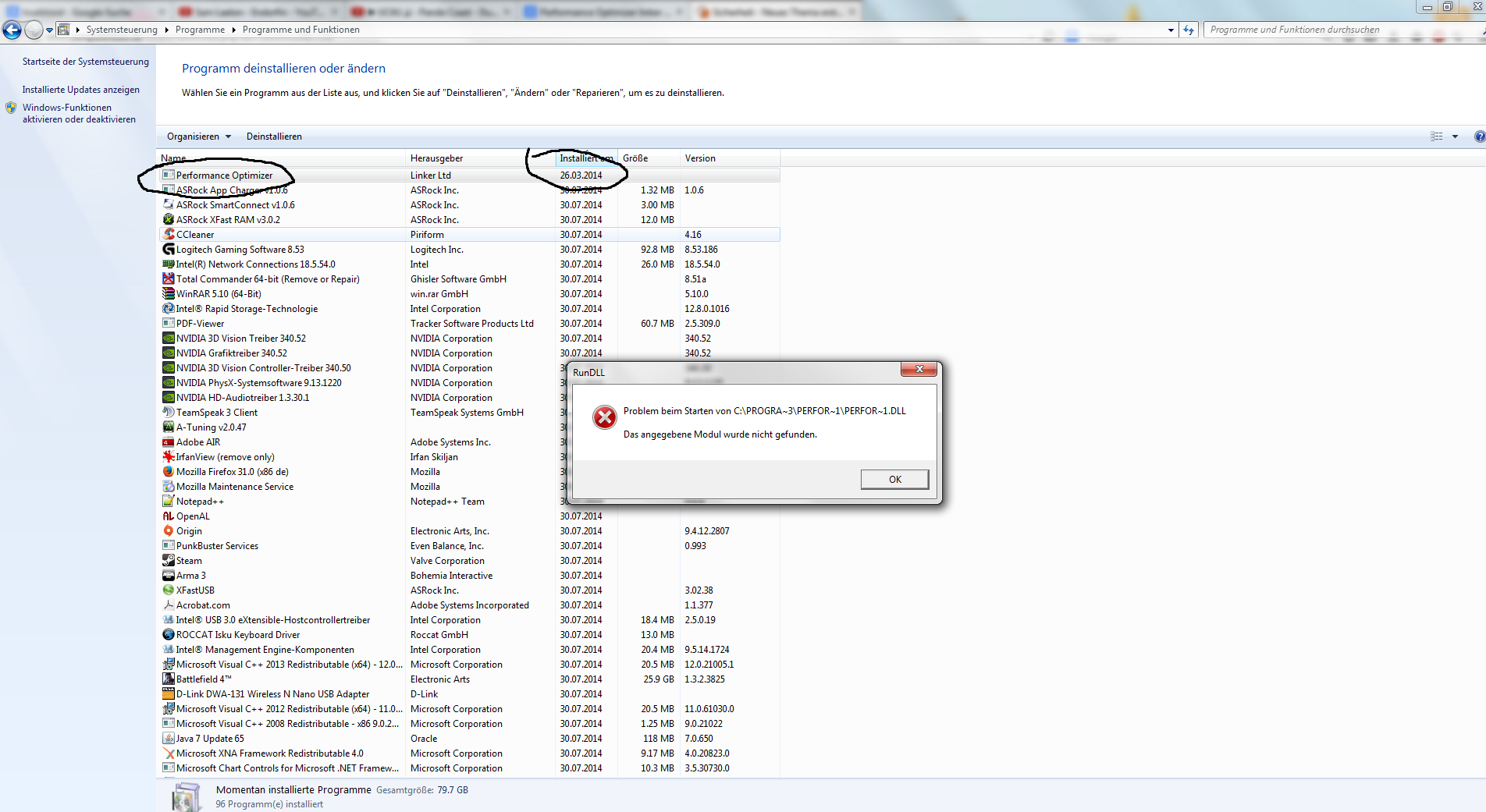
Task: Click the TeamSpeak 3 Client icon
Action: (x=169, y=413)
